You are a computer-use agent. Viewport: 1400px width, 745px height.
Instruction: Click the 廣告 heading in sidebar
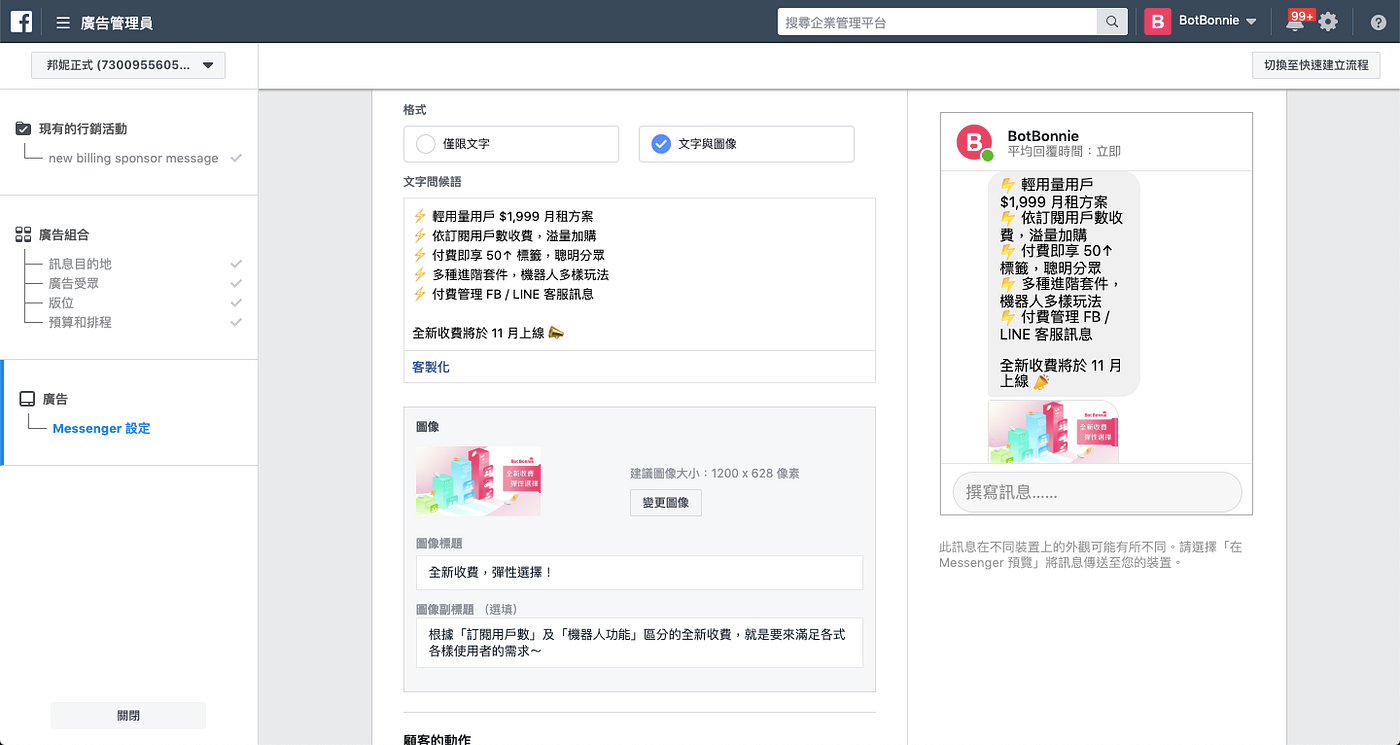tap(55, 399)
